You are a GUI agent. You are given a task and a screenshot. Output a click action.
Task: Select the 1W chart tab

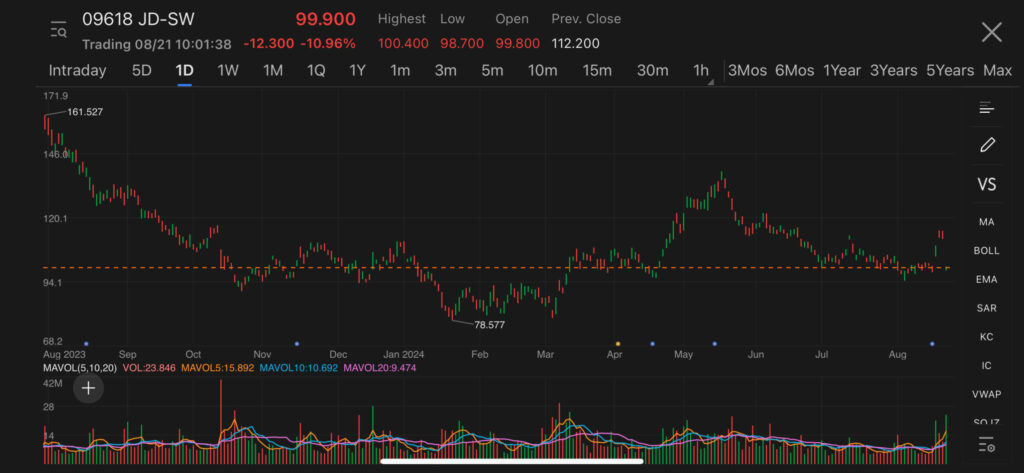(x=228, y=71)
